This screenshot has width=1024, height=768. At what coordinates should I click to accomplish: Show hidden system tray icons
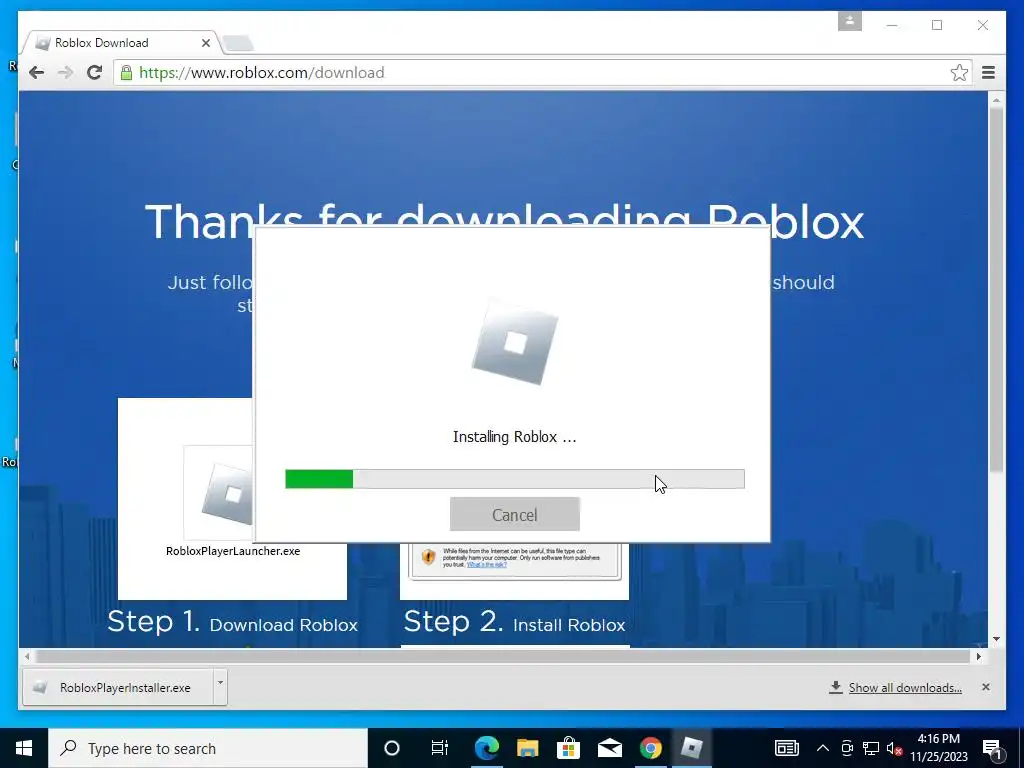823,748
